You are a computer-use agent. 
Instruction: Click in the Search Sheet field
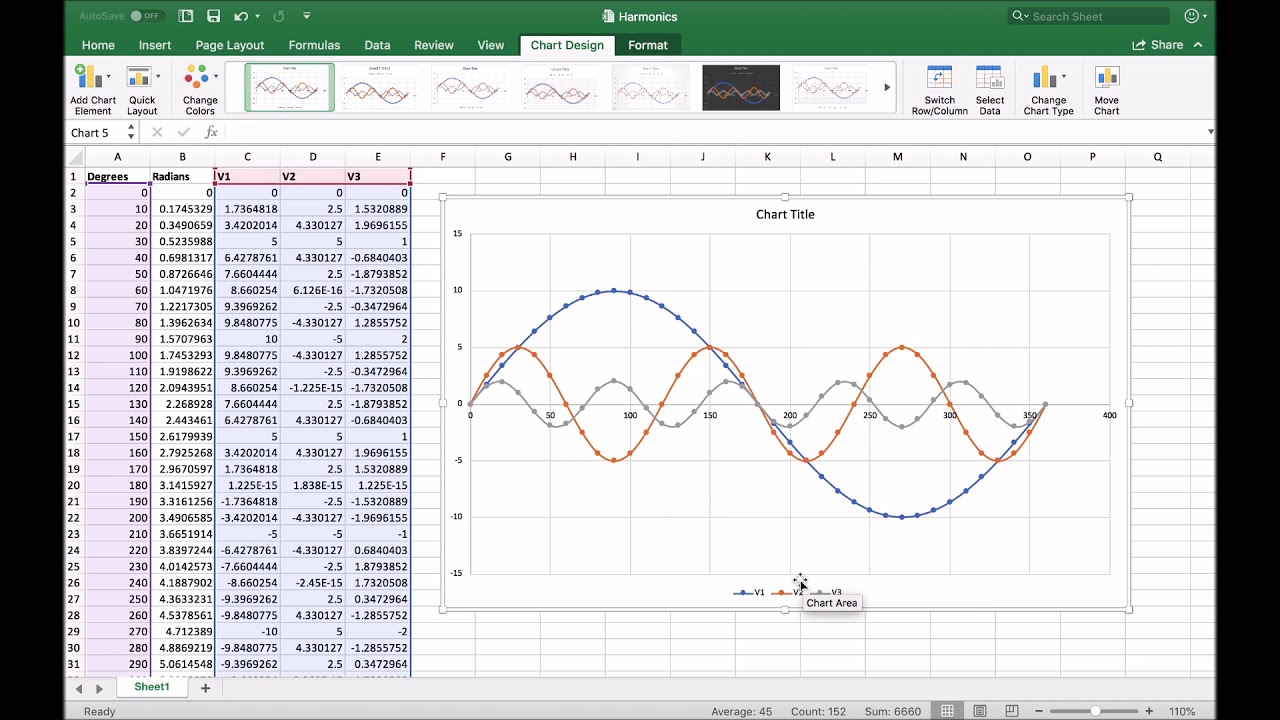click(x=1088, y=16)
